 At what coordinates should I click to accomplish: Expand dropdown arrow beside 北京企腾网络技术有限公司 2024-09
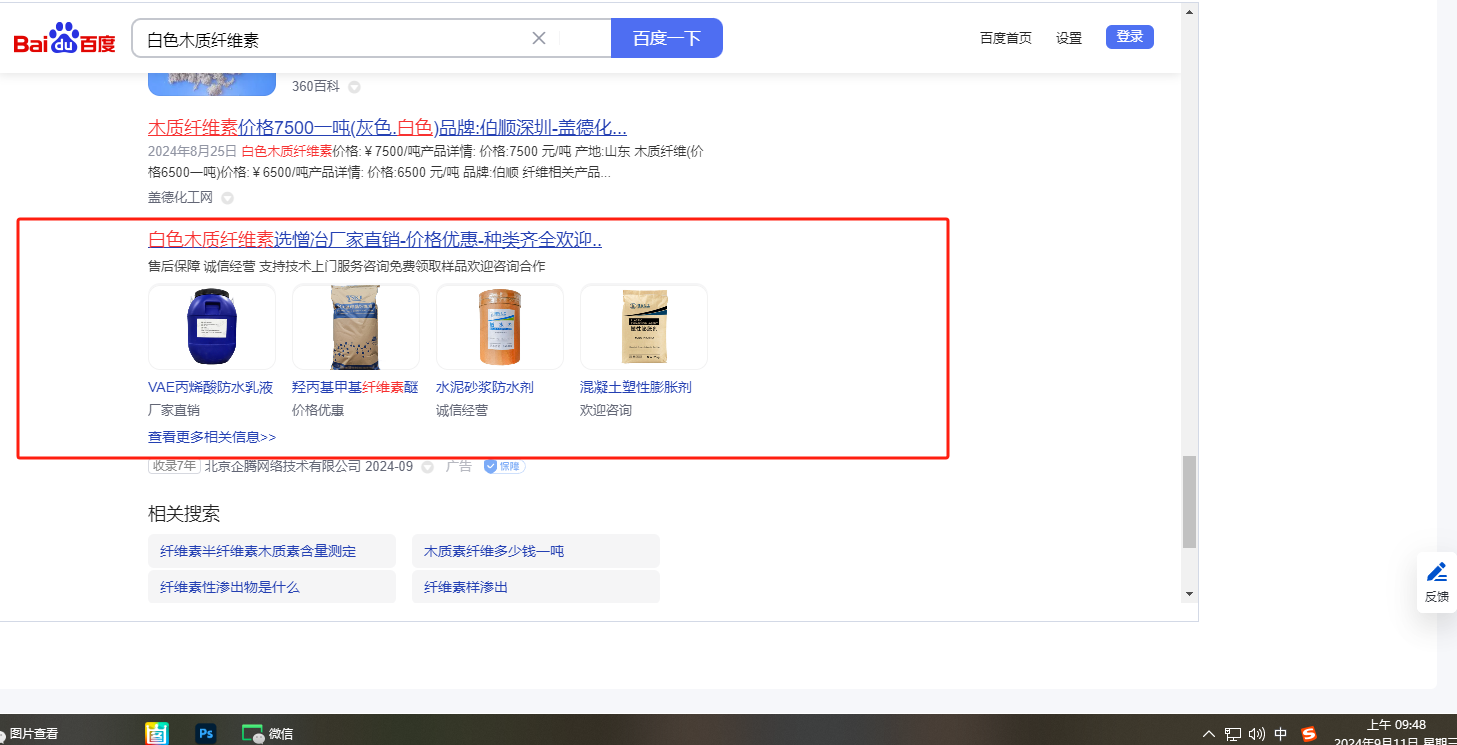coord(427,467)
